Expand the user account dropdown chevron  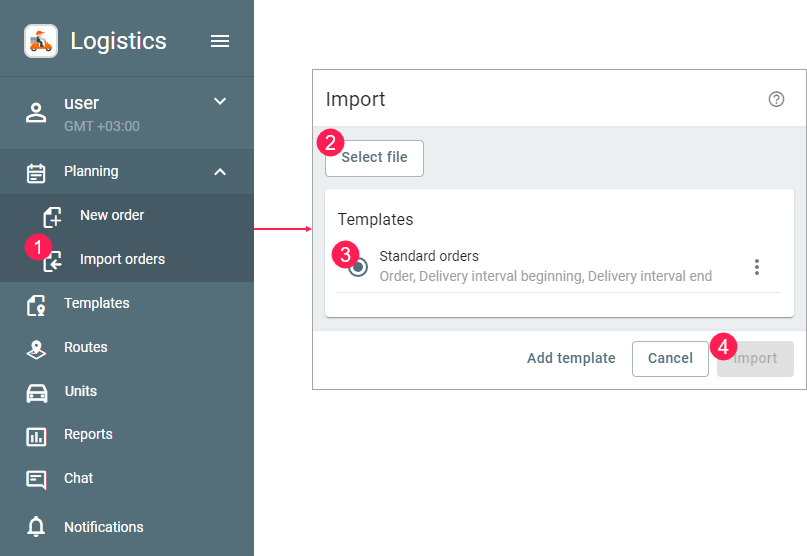pyautogui.click(x=220, y=101)
